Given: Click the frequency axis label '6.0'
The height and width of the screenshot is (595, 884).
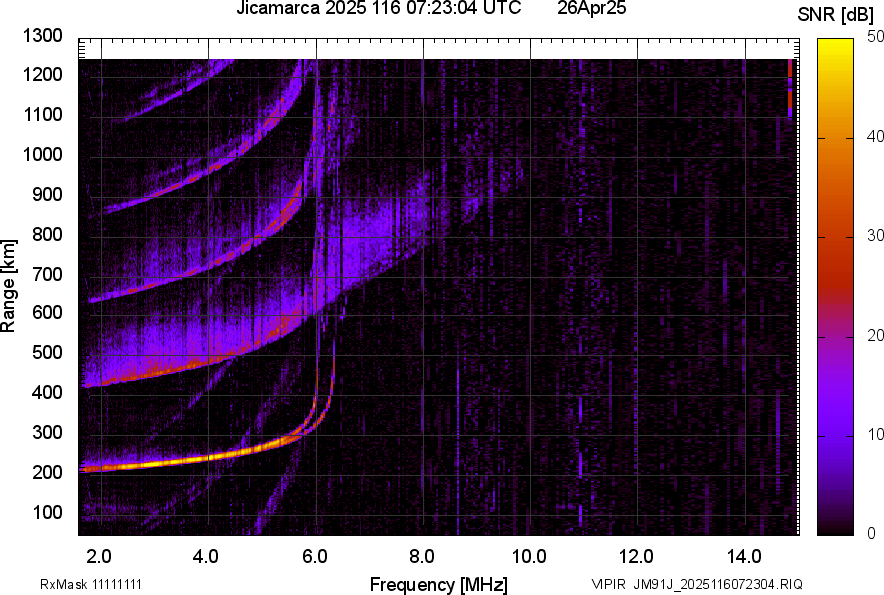Looking at the screenshot, I should [314, 557].
